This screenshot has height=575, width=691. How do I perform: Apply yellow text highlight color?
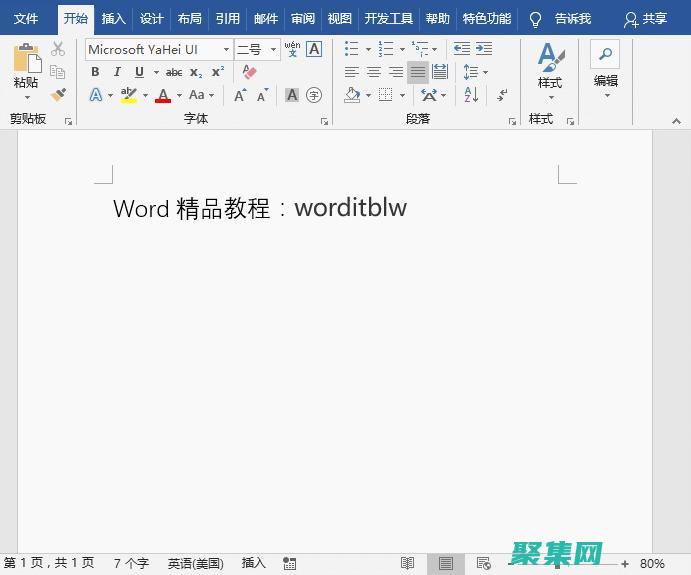(x=129, y=95)
